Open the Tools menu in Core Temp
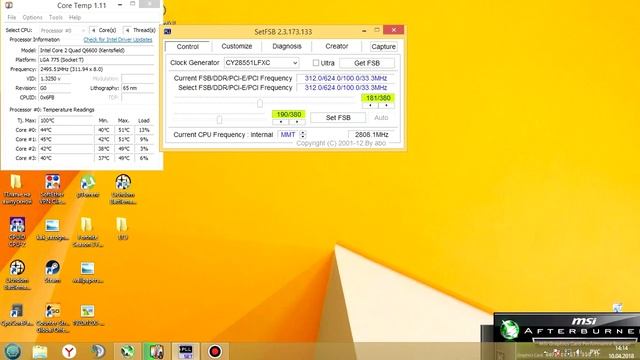 pyautogui.click(x=56, y=18)
